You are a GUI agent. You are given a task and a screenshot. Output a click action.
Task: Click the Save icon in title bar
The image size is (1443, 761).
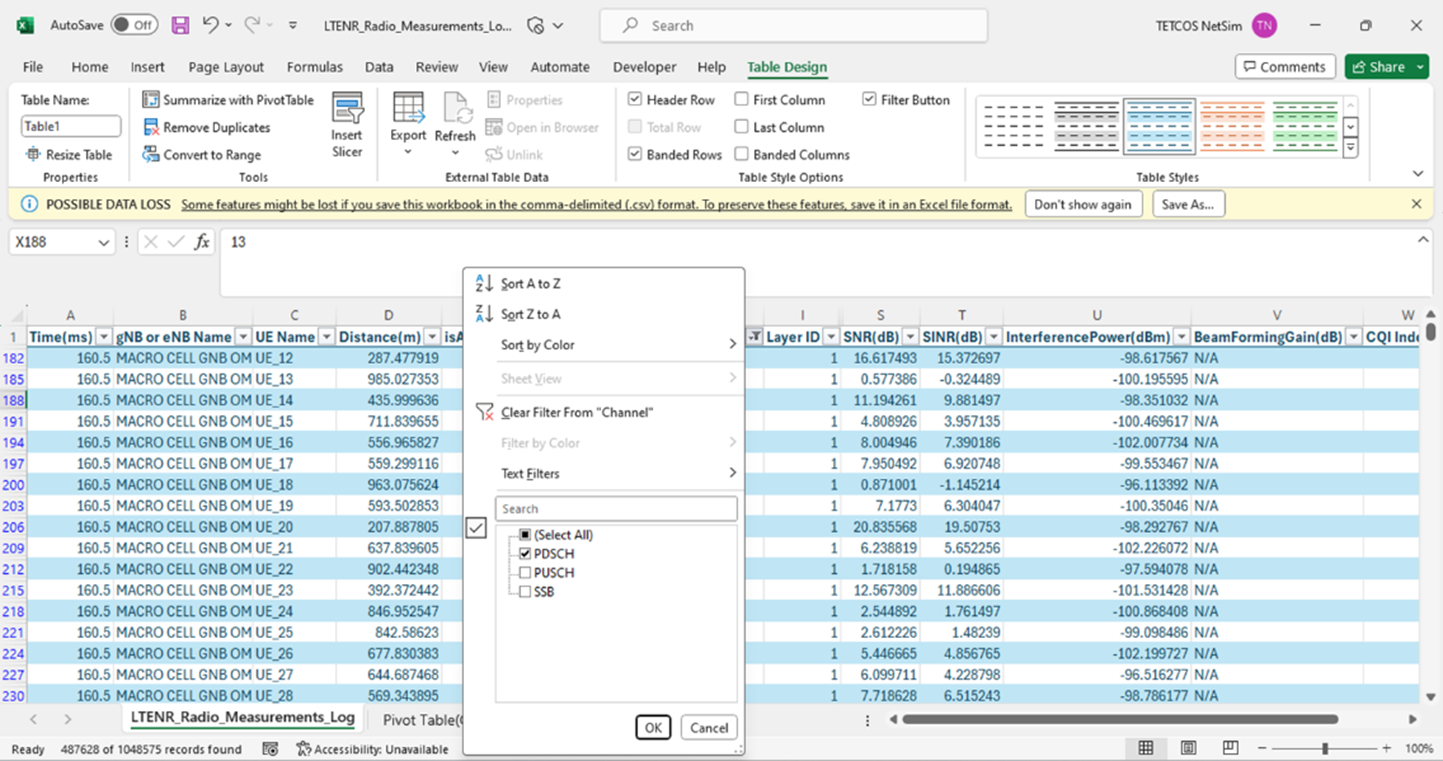pyautogui.click(x=180, y=26)
